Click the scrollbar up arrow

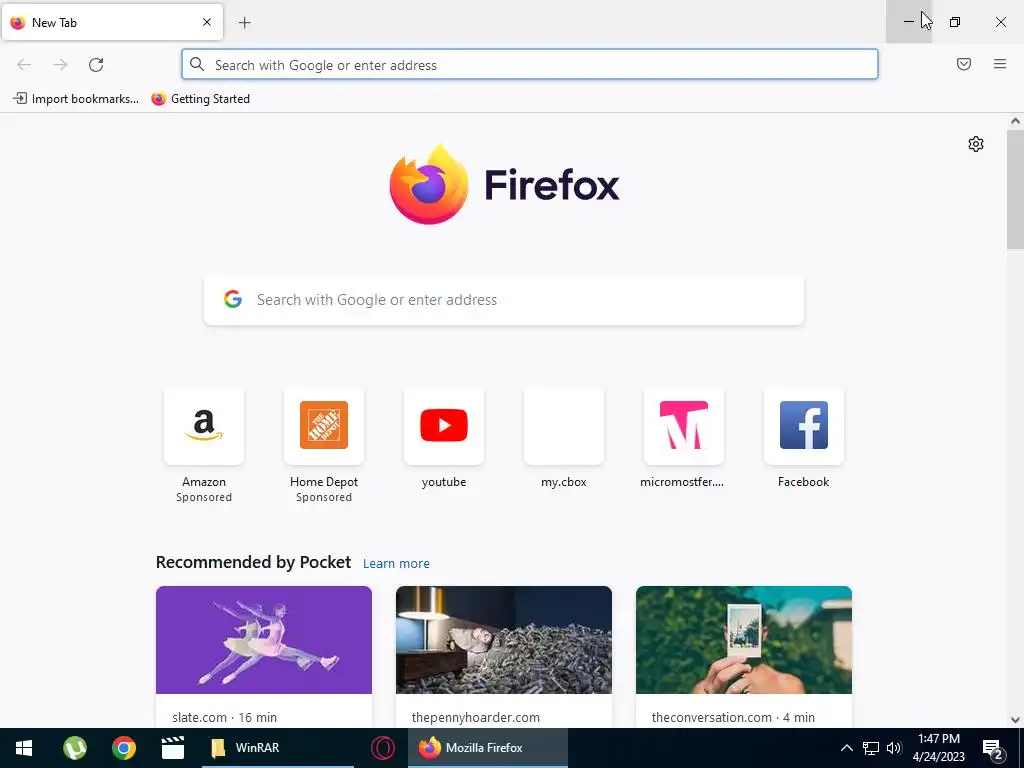click(1015, 121)
